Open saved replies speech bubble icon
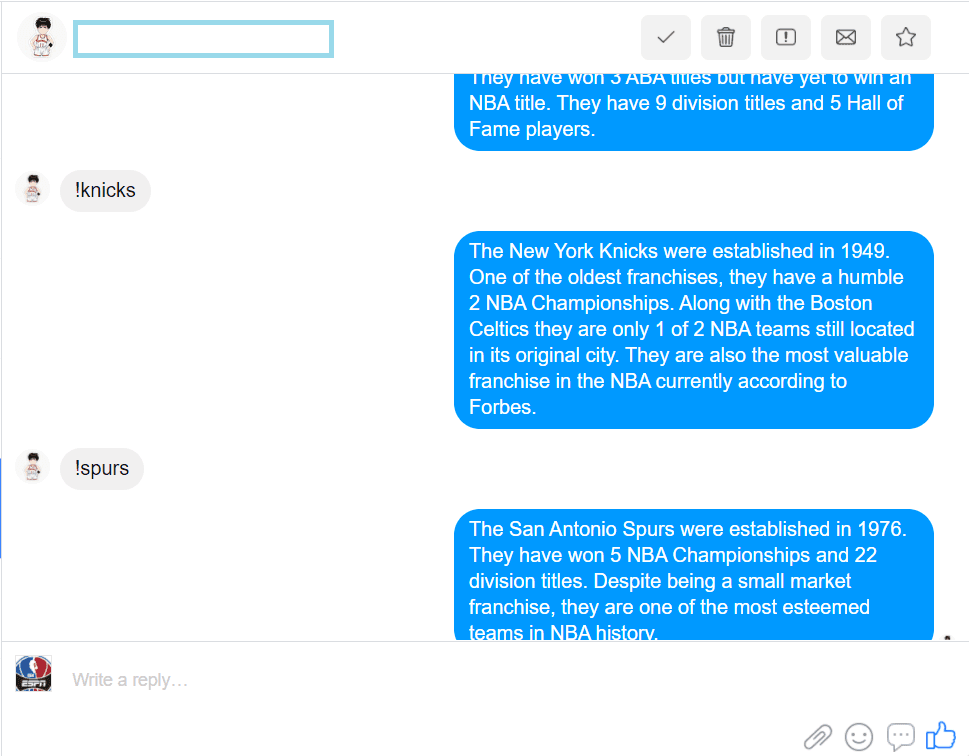Image resolution: width=969 pixels, height=756 pixels. (x=901, y=737)
